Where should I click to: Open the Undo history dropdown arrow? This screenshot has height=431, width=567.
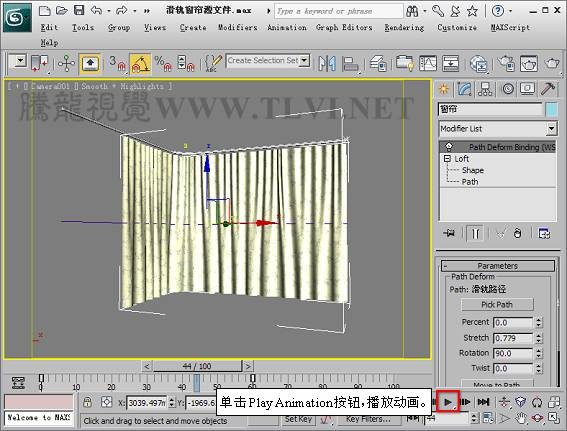(x=109, y=11)
